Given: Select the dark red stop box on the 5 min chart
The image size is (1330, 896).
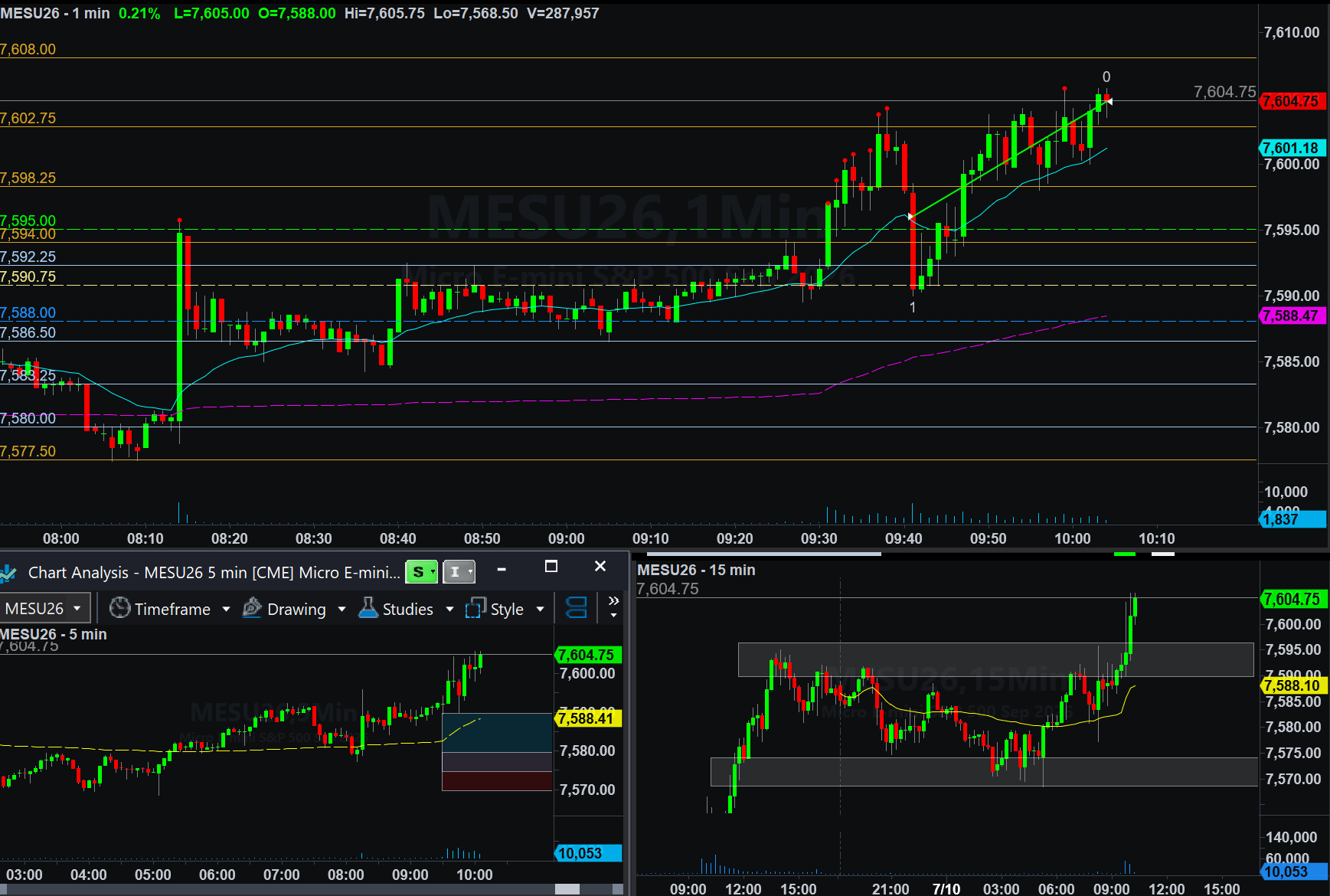Looking at the screenshot, I should [x=497, y=780].
